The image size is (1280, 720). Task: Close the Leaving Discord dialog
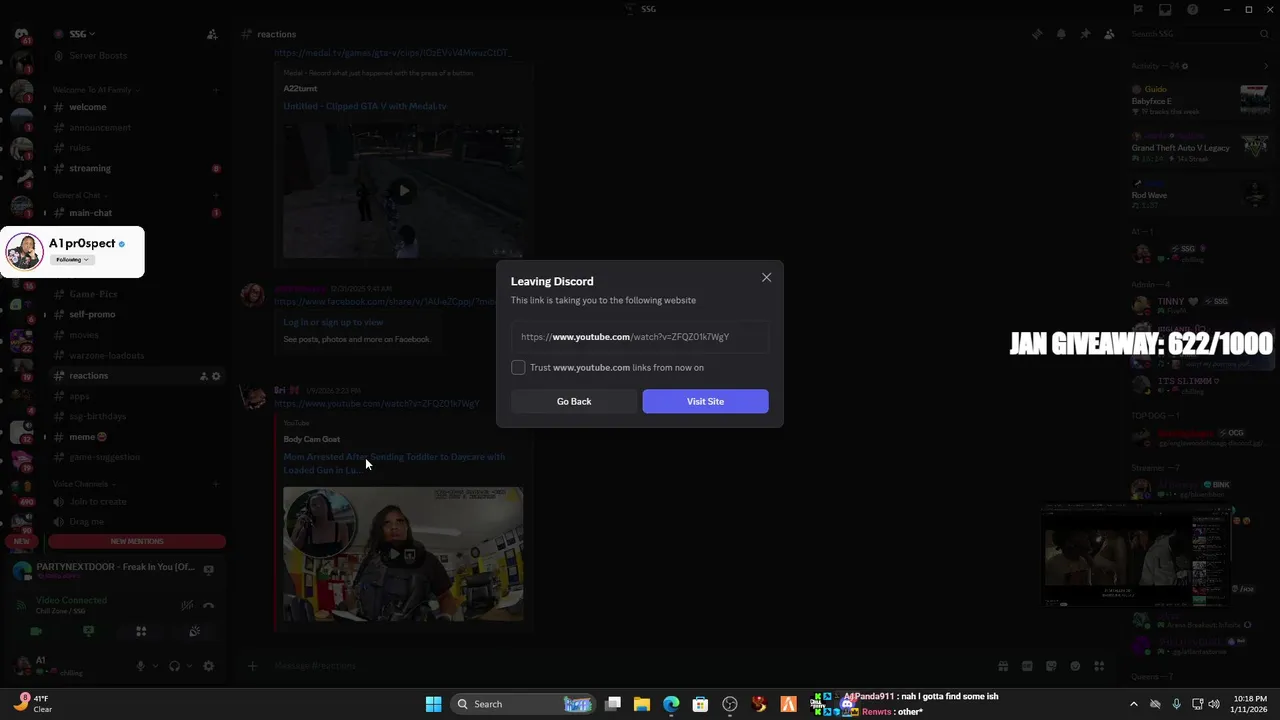(x=766, y=278)
